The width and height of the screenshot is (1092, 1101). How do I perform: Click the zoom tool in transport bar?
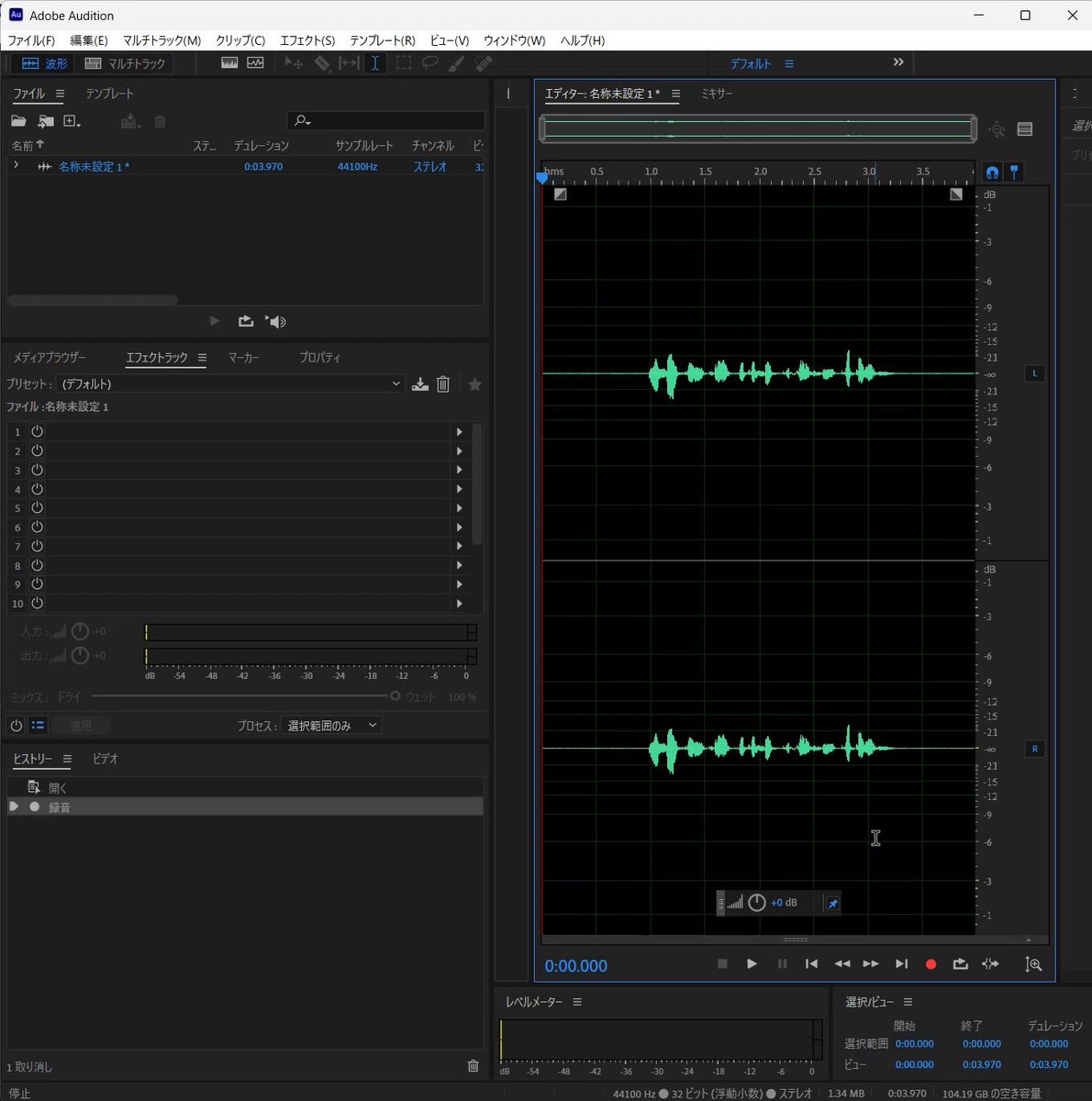tap(1033, 964)
